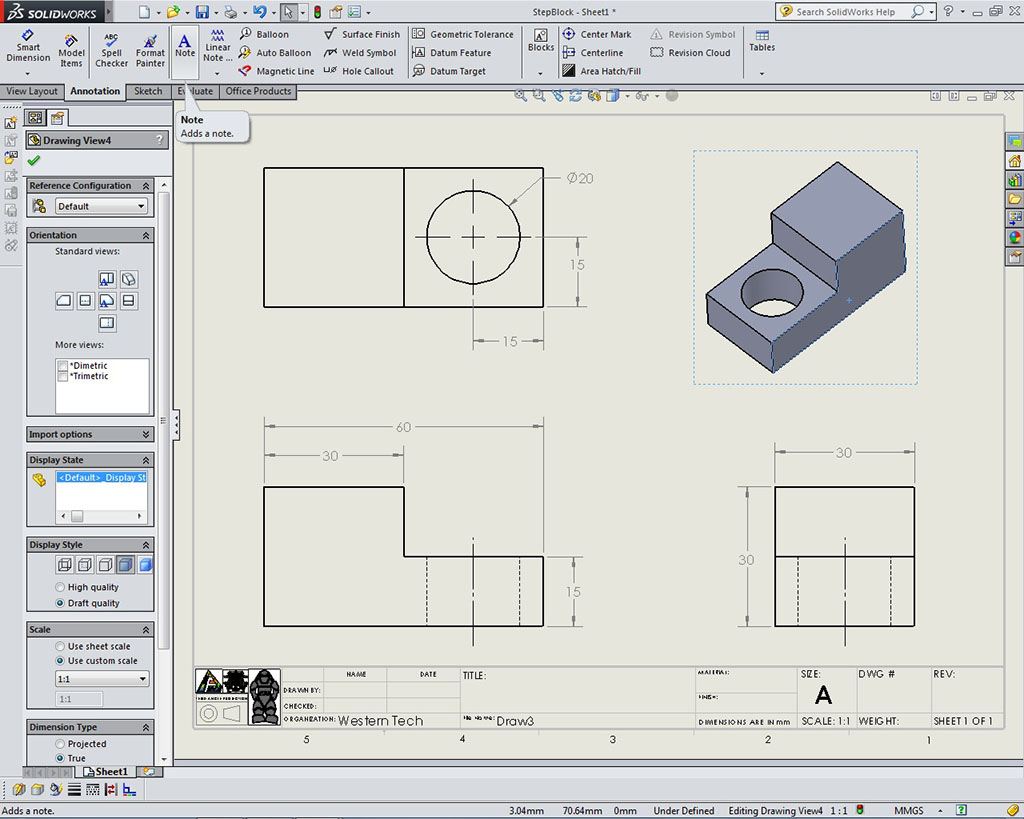Open the Default configuration dropdown

click(x=101, y=206)
